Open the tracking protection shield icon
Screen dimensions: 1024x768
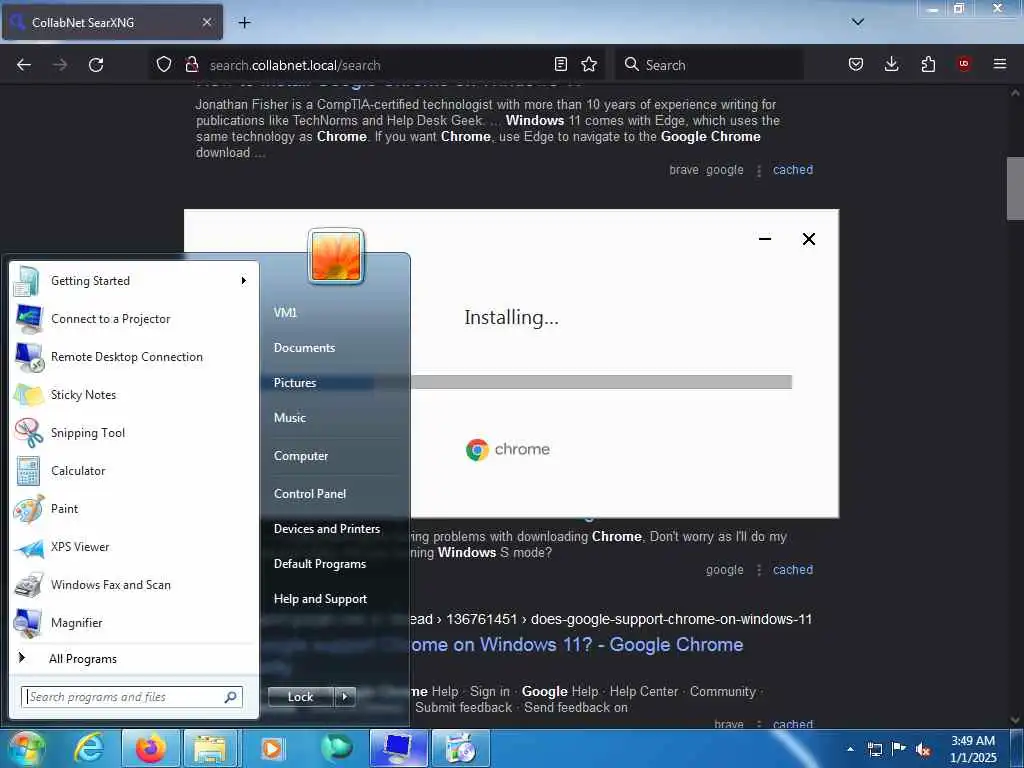164,64
